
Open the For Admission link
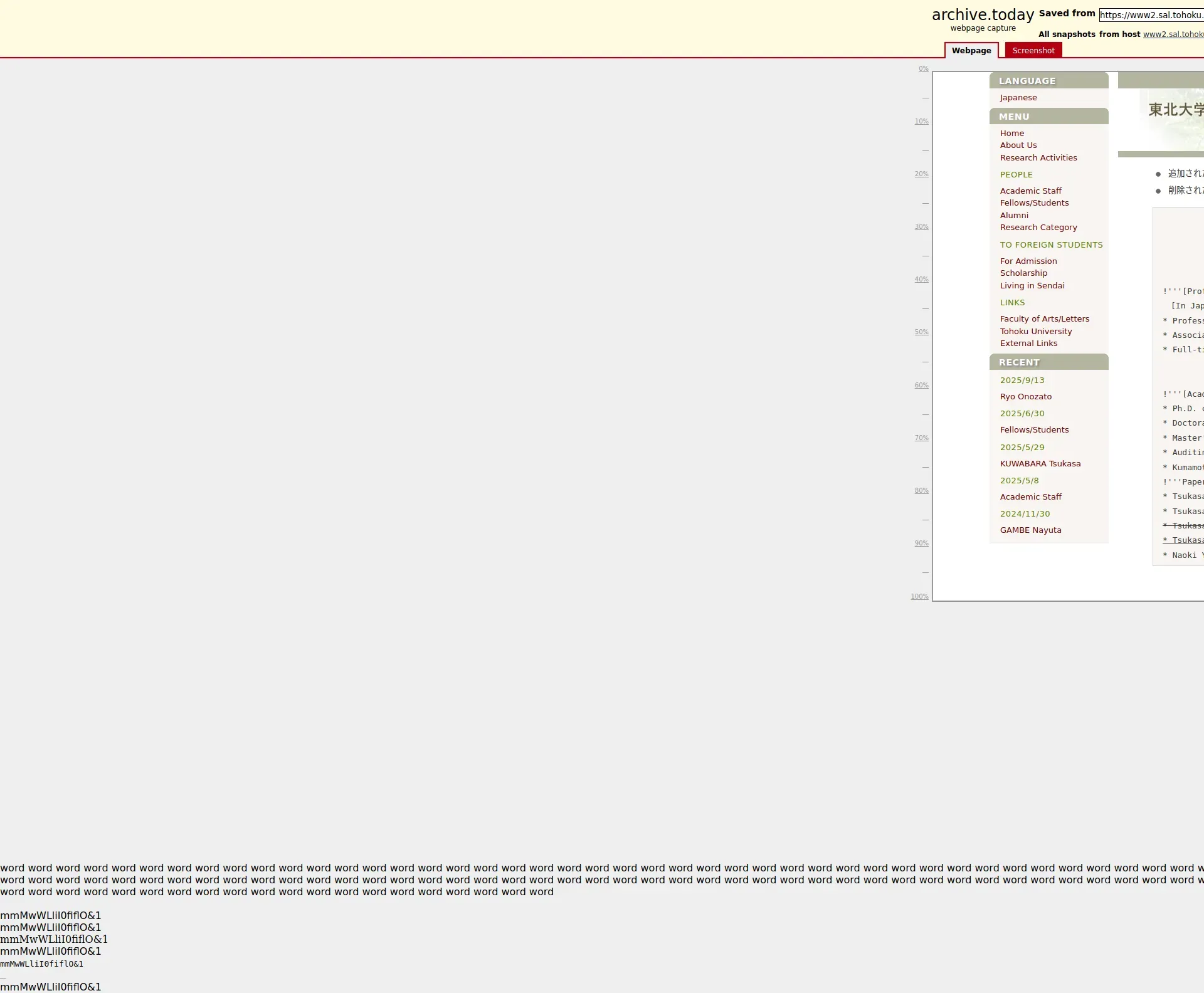1028,261
